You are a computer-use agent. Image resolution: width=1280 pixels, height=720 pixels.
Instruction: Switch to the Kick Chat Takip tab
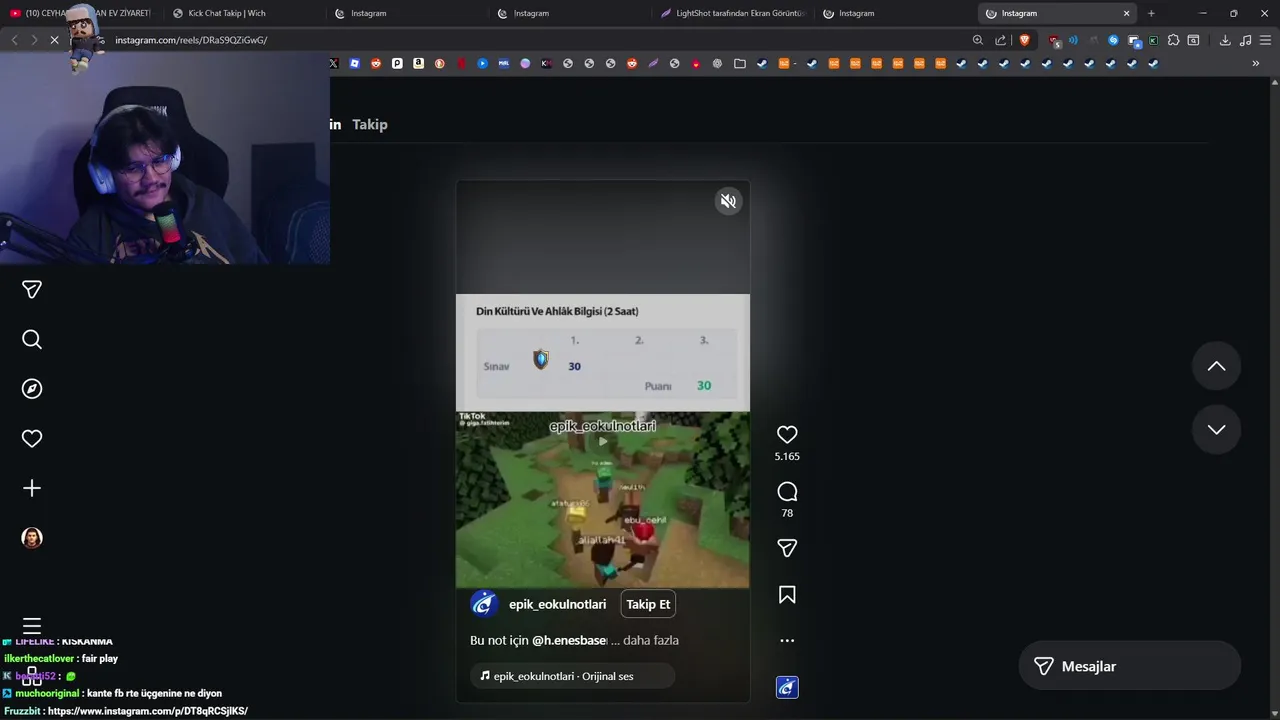(240, 13)
